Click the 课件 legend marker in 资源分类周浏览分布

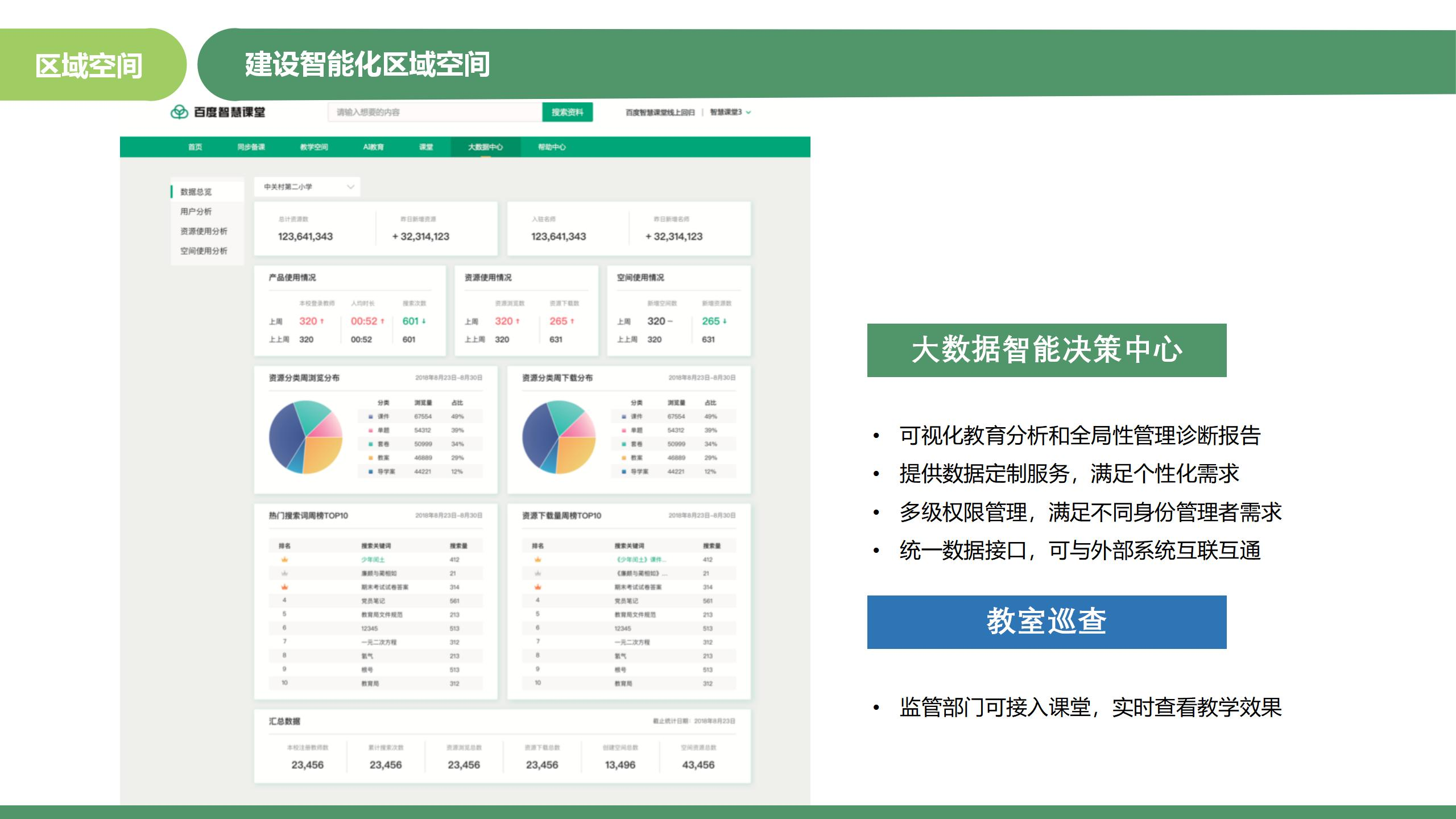(371, 416)
